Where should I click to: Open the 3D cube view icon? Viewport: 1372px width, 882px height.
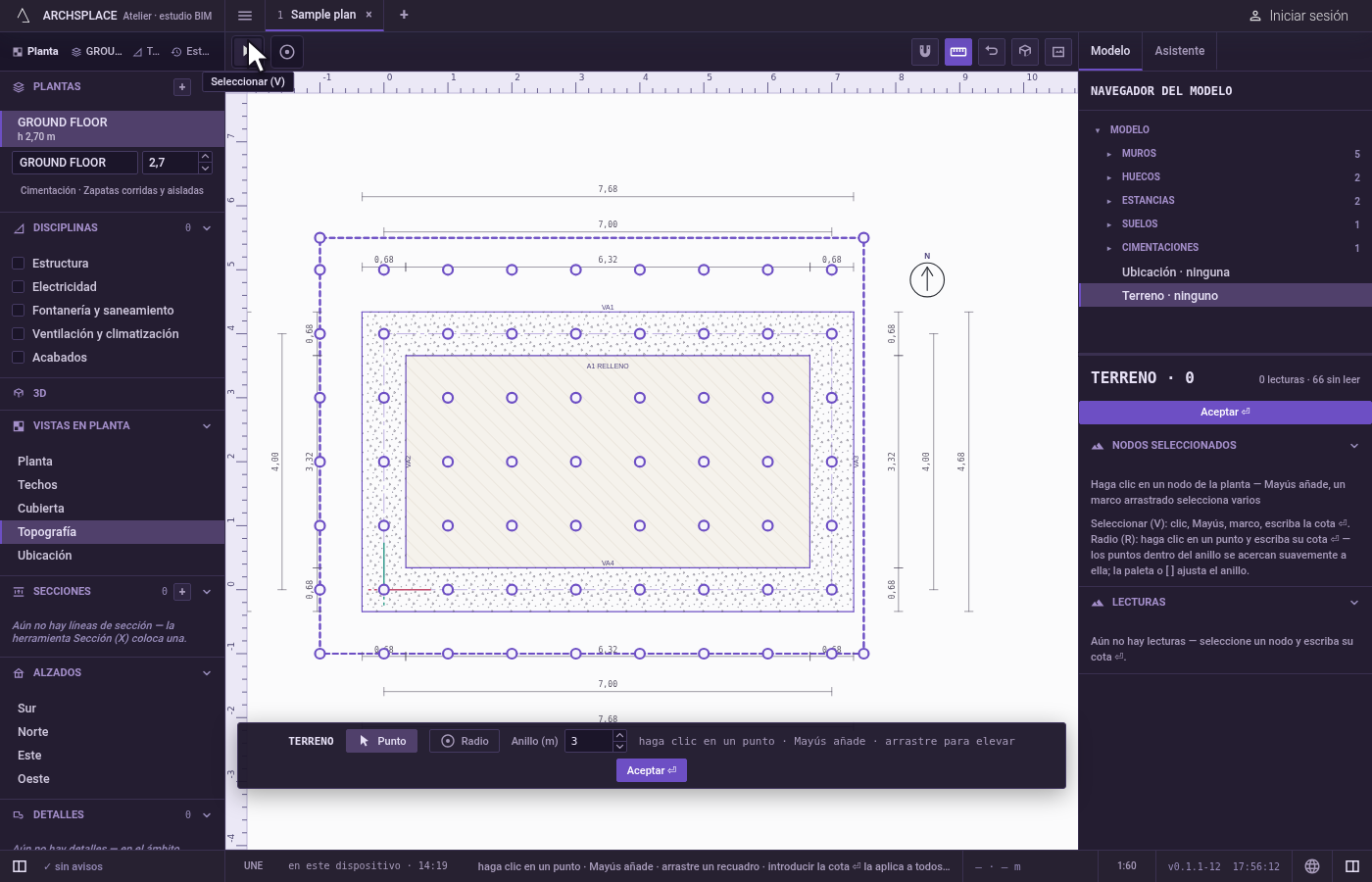pyautogui.click(x=1025, y=52)
